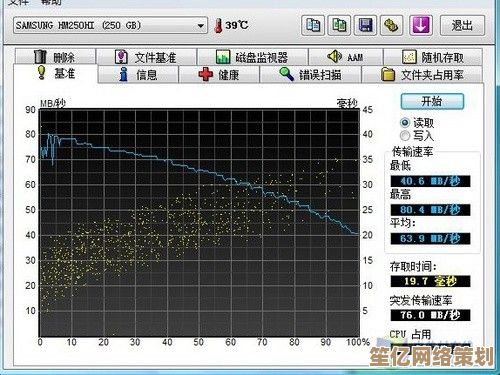Viewport: 500px width, 375px height.
Task: Click the 退出 exit button
Action: coord(462,25)
